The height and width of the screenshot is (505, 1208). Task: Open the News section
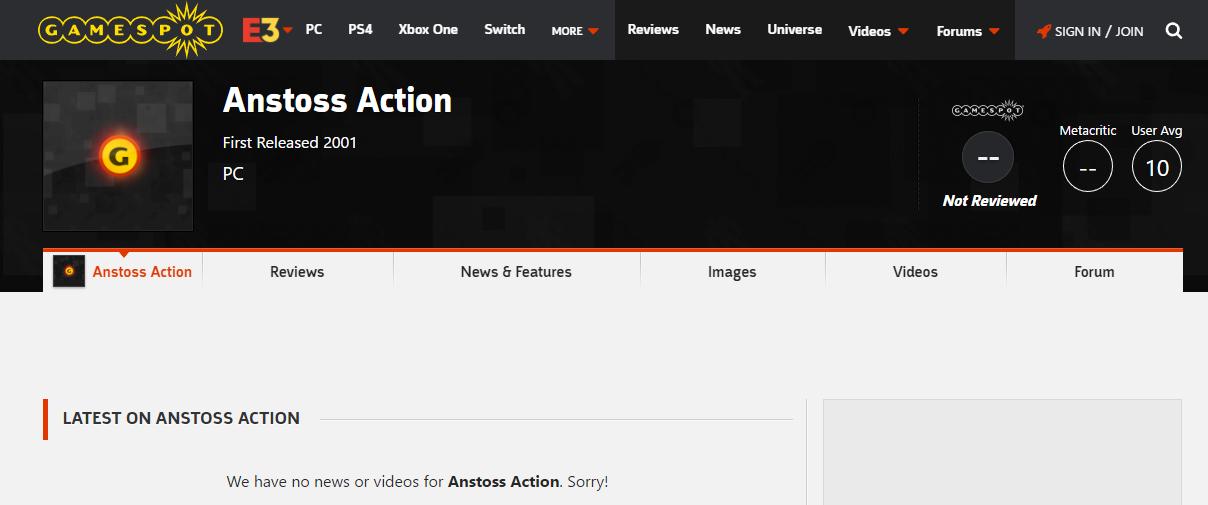click(723, 30)
